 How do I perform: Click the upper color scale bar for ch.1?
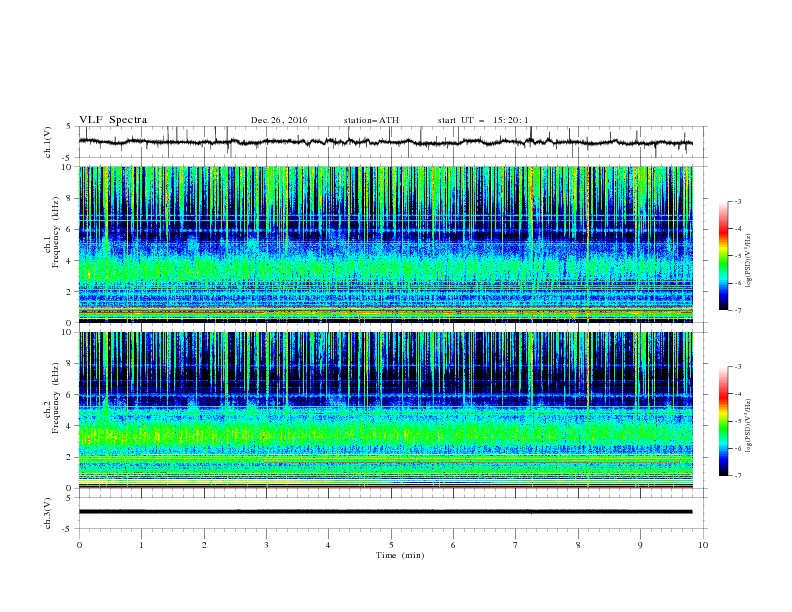[x=723, y=256]
